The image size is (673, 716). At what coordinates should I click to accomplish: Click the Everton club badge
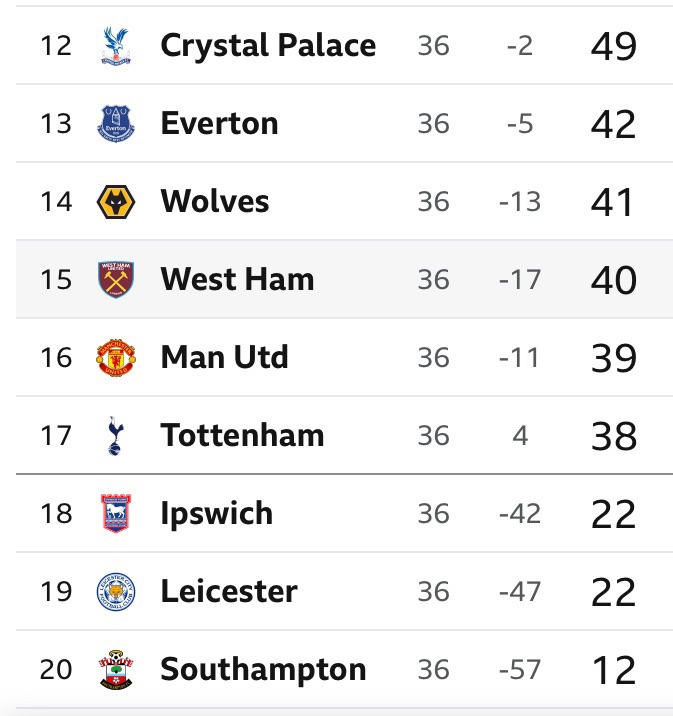pyautogui.click(x=115, y=124)
